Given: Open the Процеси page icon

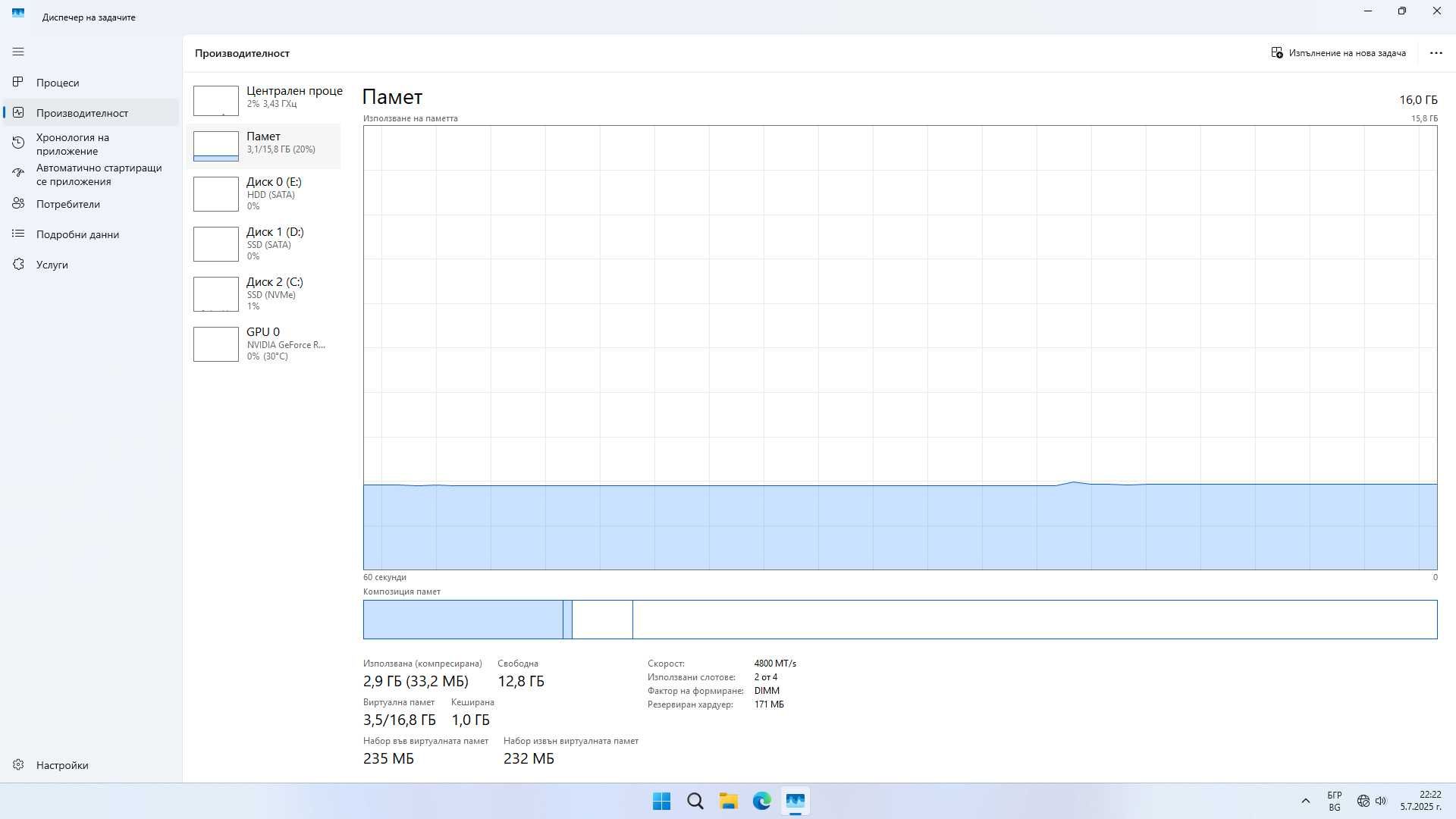Looking at the screenshot, I should (18, 82).
